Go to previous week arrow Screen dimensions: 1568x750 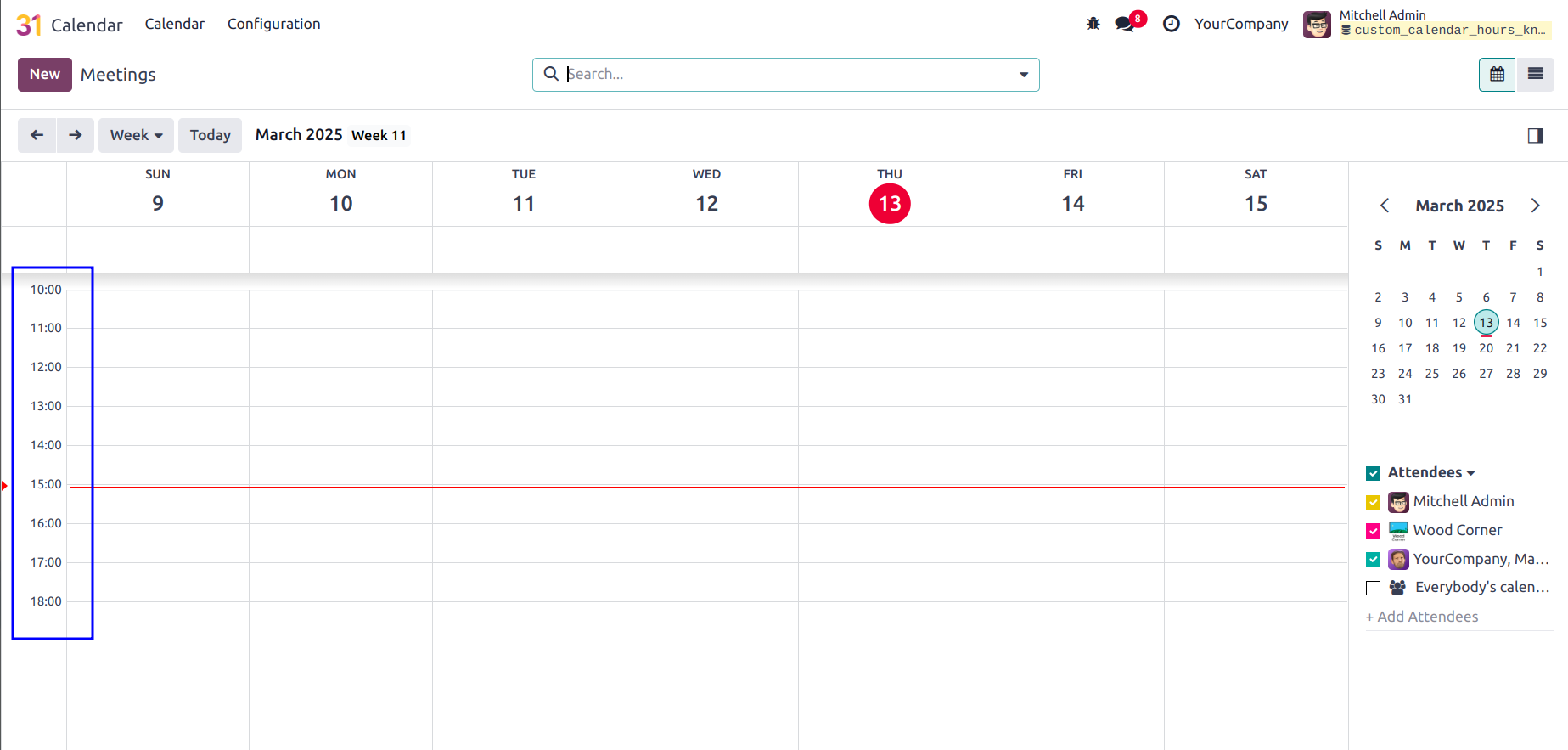pyautogui.click(x=37, y=135)
